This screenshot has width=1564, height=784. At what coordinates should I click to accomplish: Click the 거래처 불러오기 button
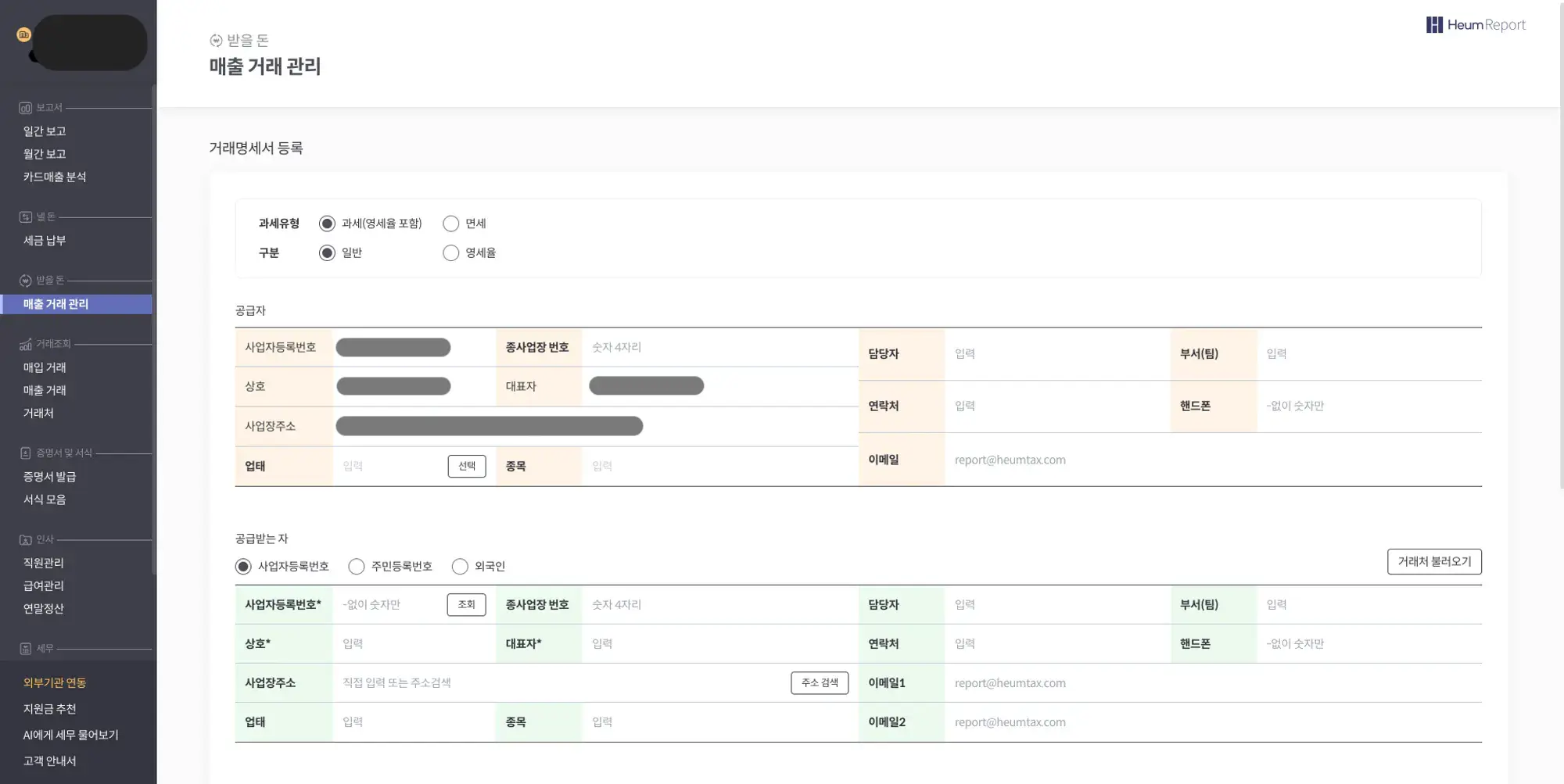click(1433, 561)
